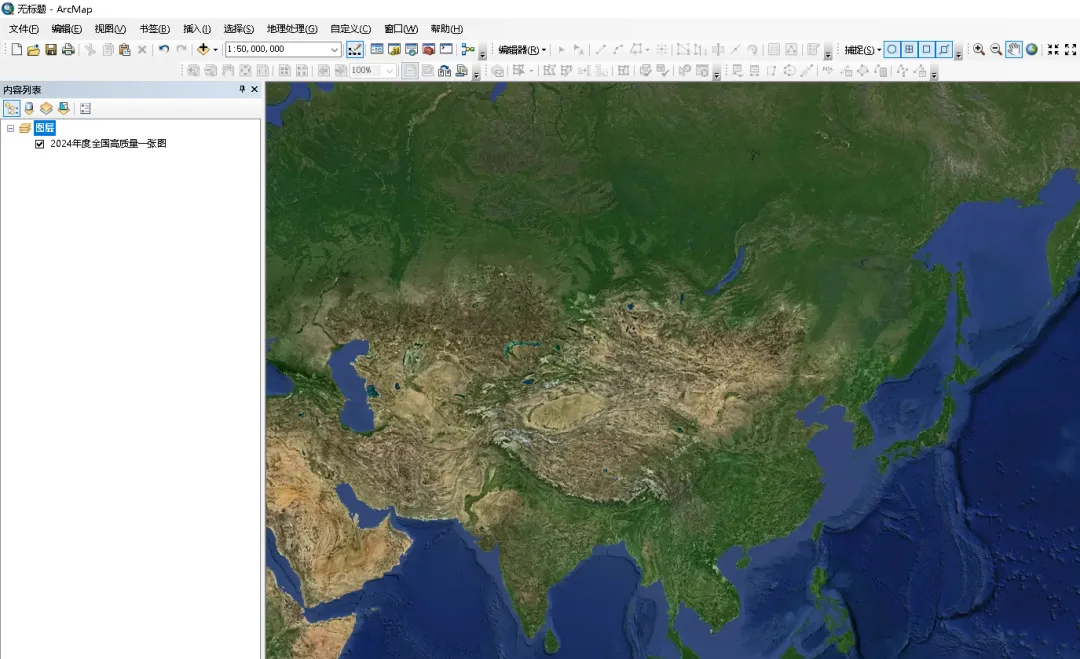Select the 2024年度全国高质量一张图 layer name
1080x659 pixels.
(108, 143)
